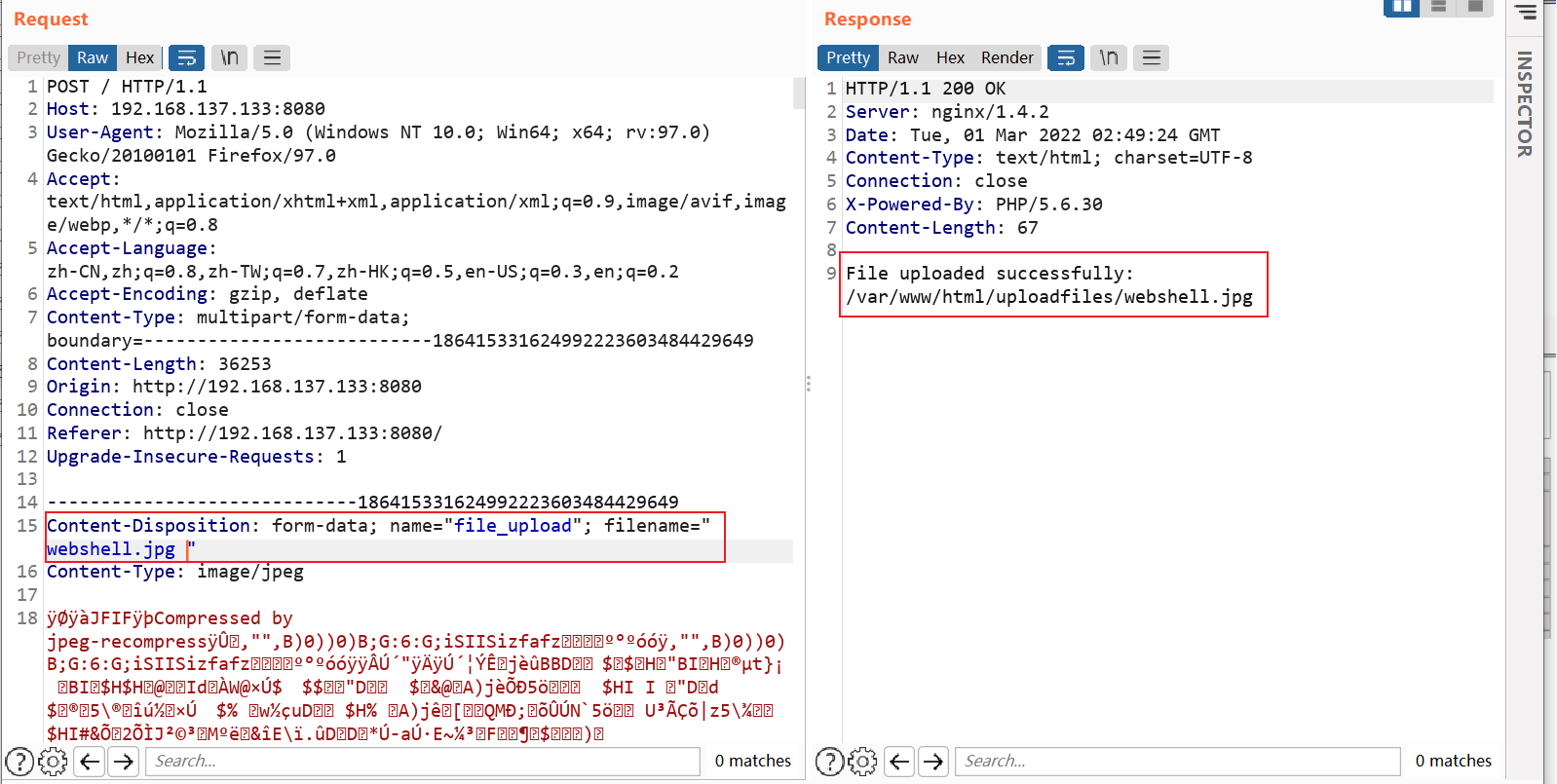
Task: Open the Hex tab in Response panel
Action: [x=950, y=57]
